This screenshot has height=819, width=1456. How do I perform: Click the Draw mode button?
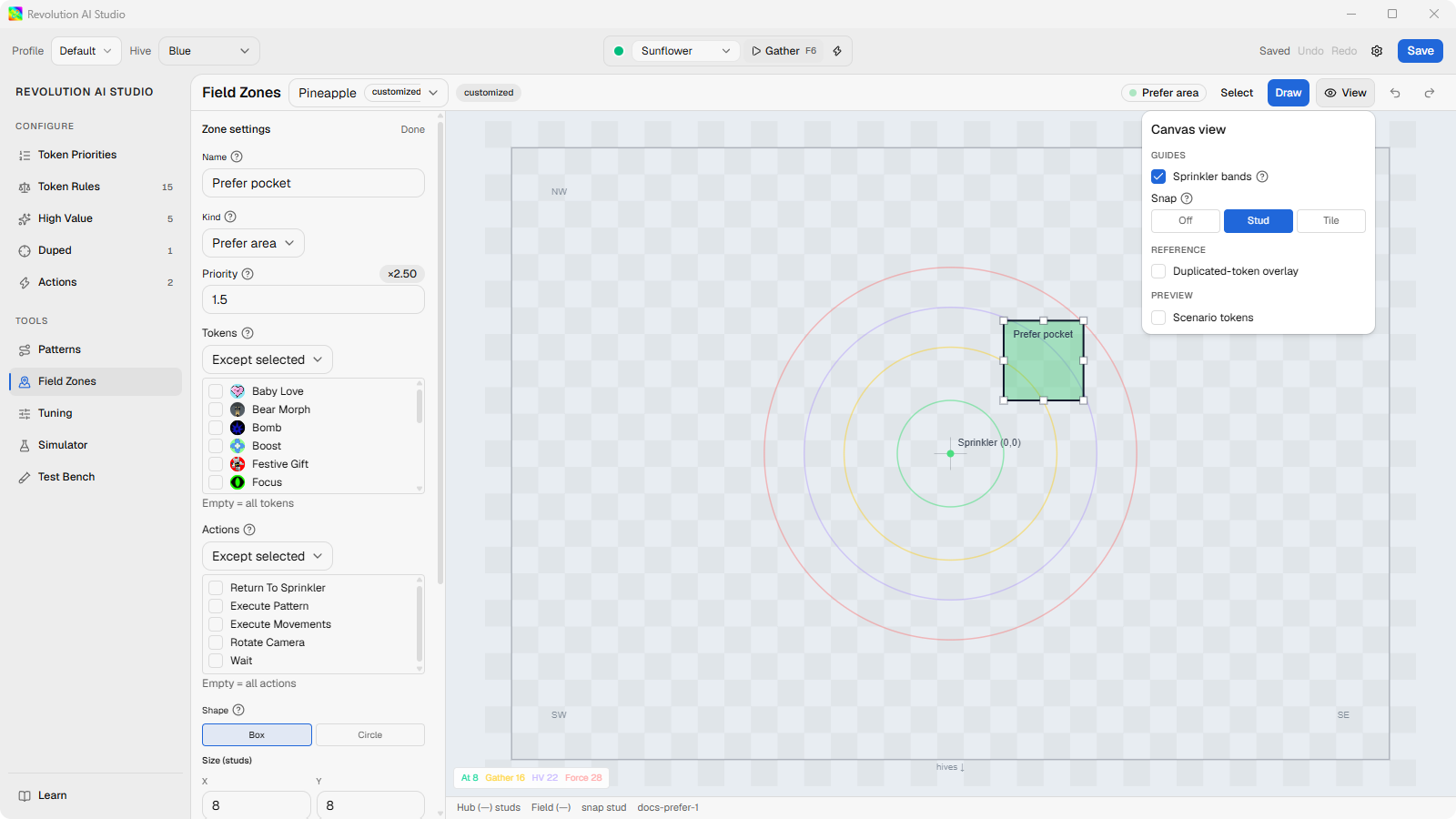click(x=1289, y=93)
